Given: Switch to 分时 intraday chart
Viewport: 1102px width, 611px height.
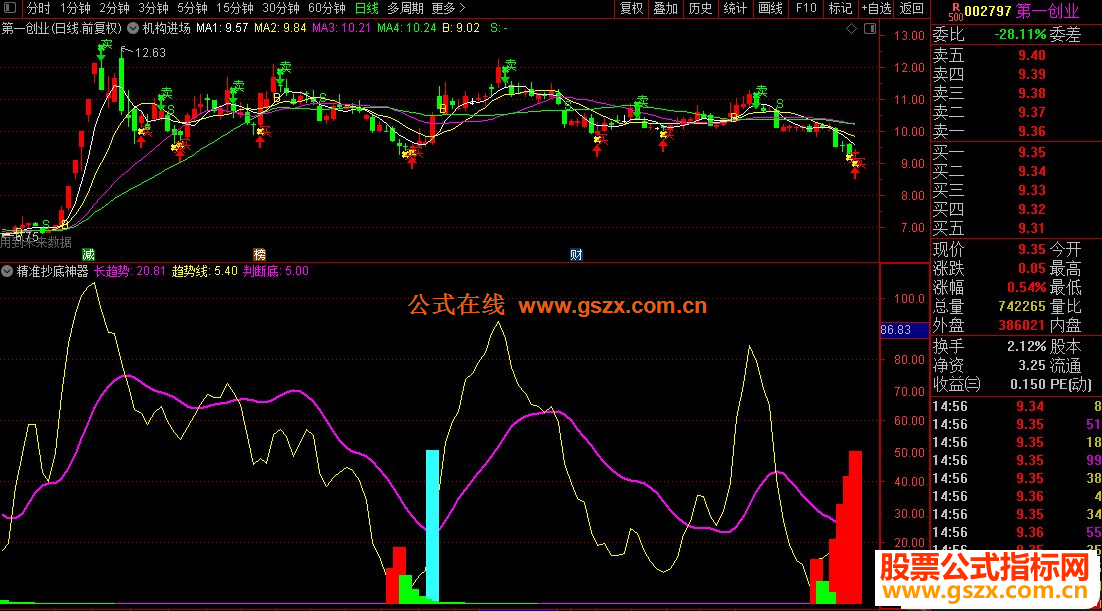Looking at the screenshot, I should pyautogui.click(x=39, y=8).
